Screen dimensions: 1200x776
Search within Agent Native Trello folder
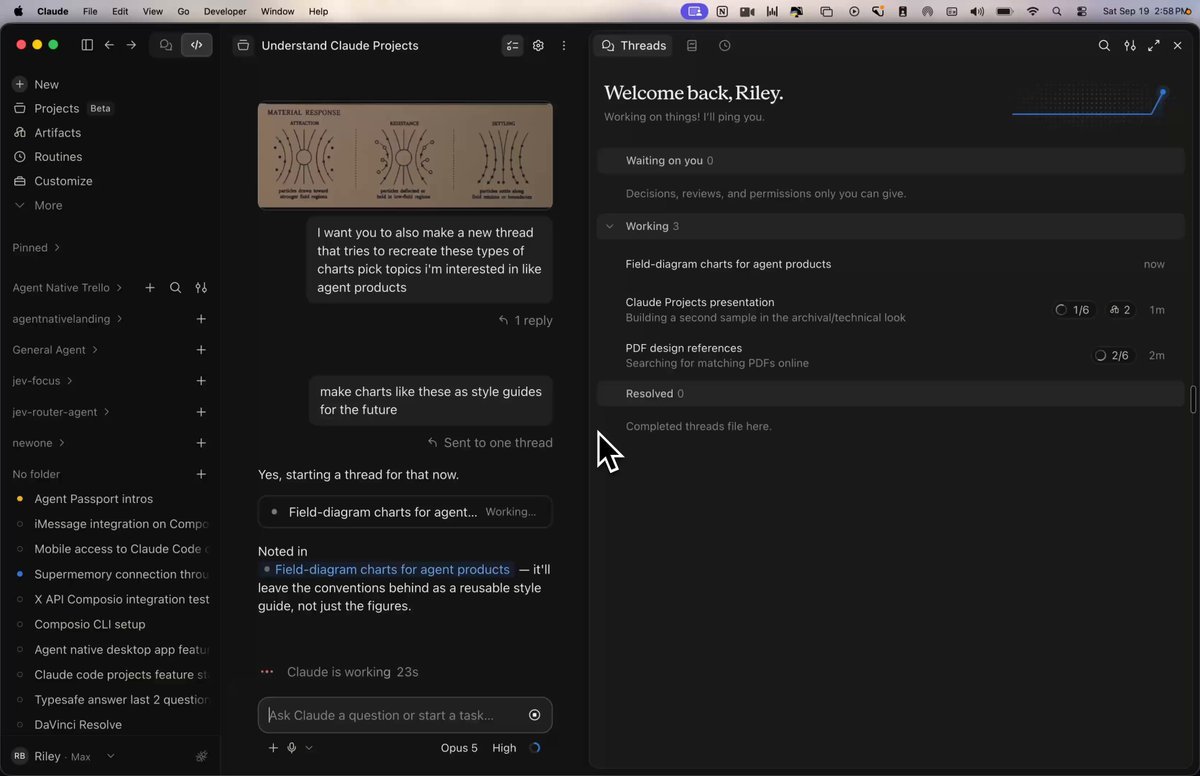[175, 288]
